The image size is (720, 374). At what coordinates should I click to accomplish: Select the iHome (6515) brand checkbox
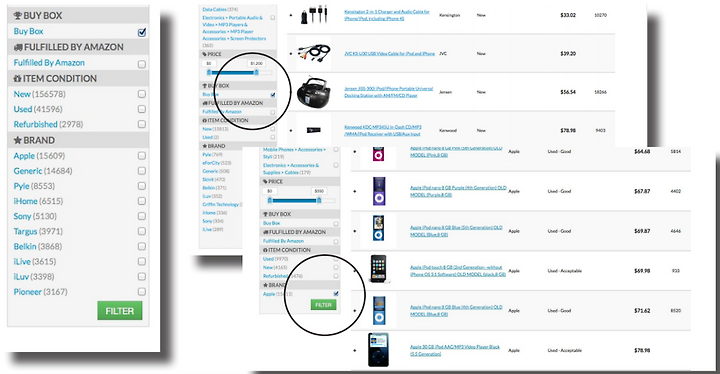142,201
